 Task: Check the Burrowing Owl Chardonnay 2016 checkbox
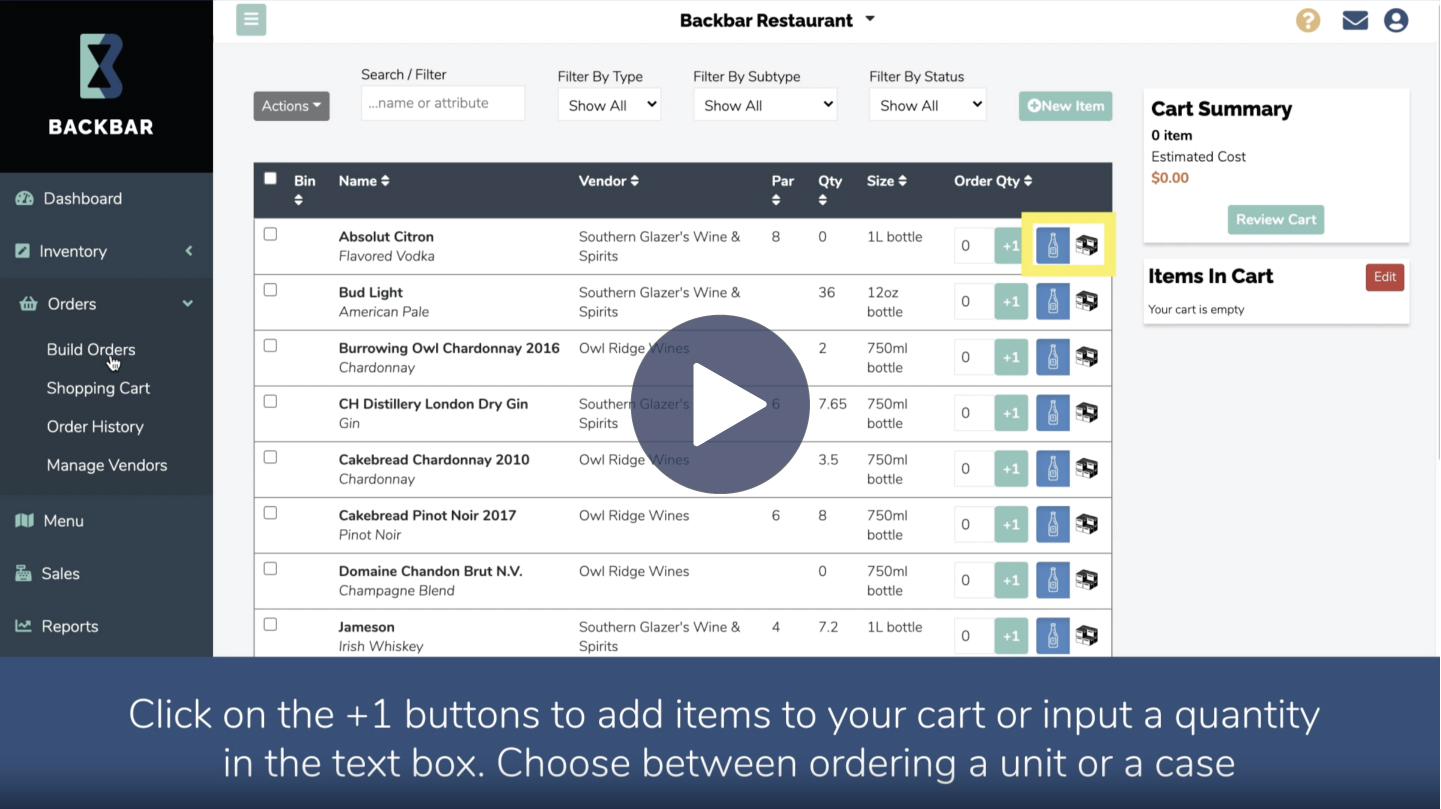(270, 345)
